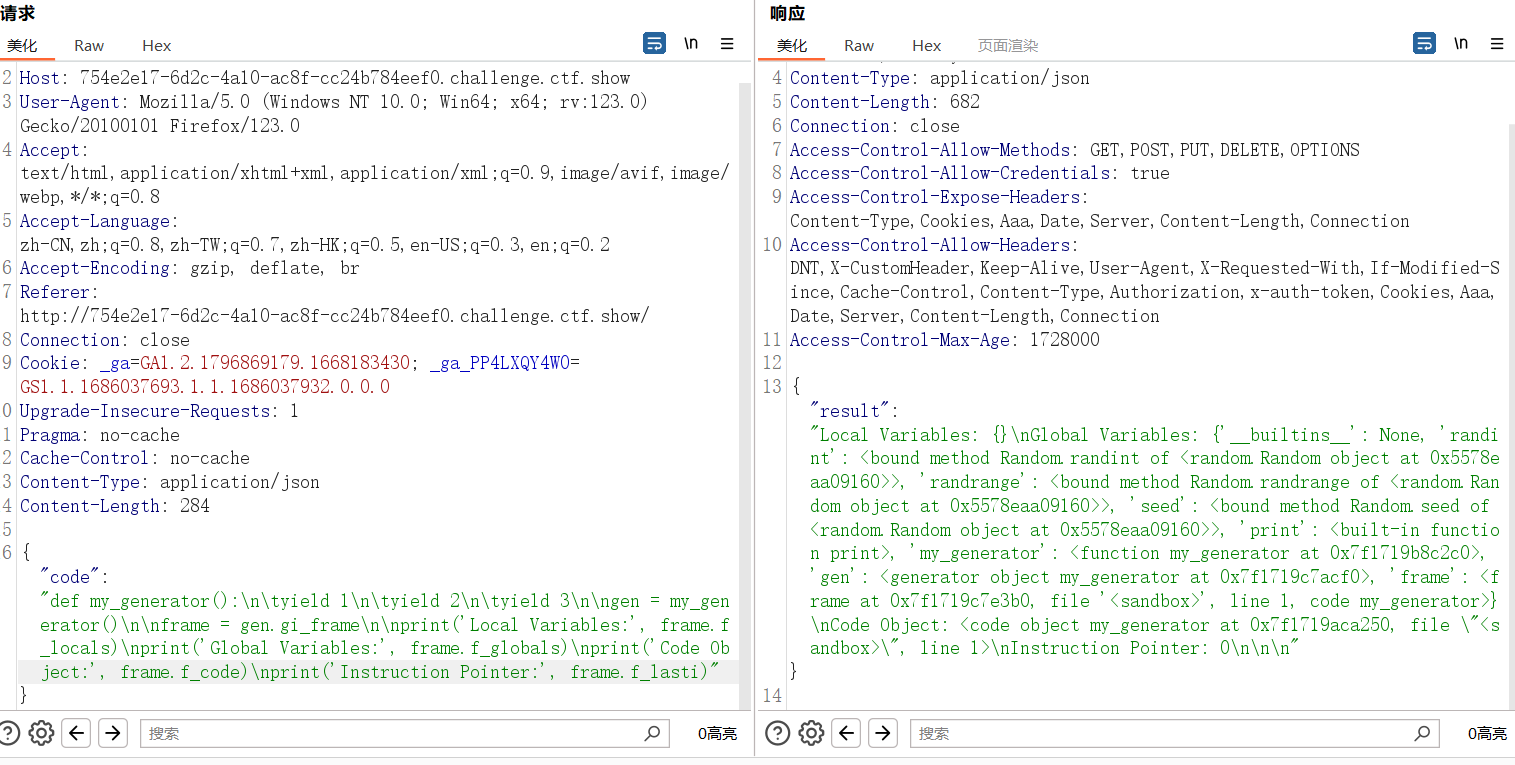Switch to response Raw tab
Image resolution: width=1515 pixels, height=765 pixels.
pyautogui.click(x=859, y=45)
